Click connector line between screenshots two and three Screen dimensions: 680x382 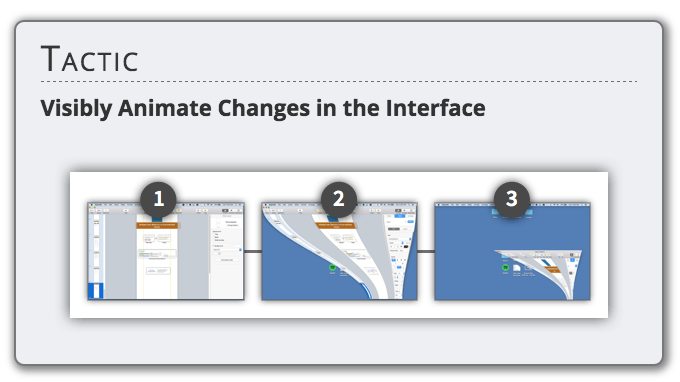point(426,251)
